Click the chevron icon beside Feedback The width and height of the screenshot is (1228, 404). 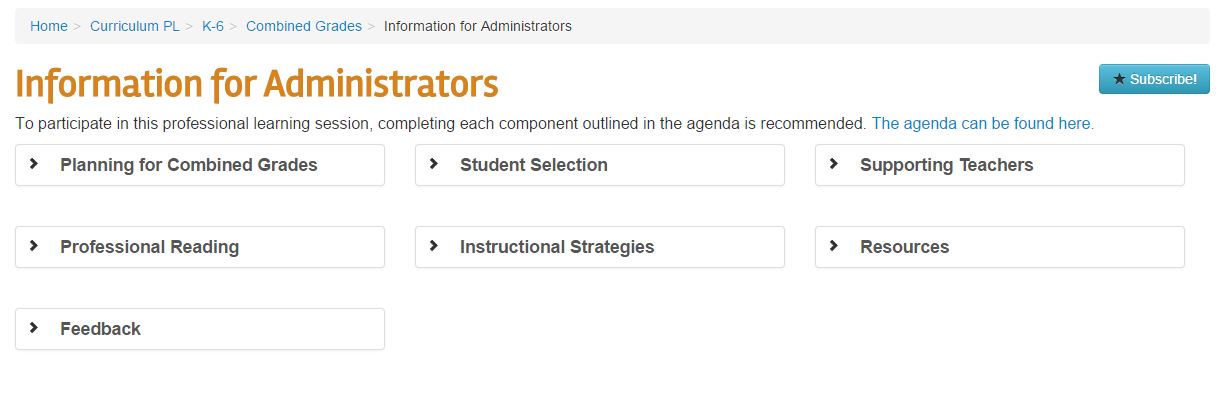34,328
